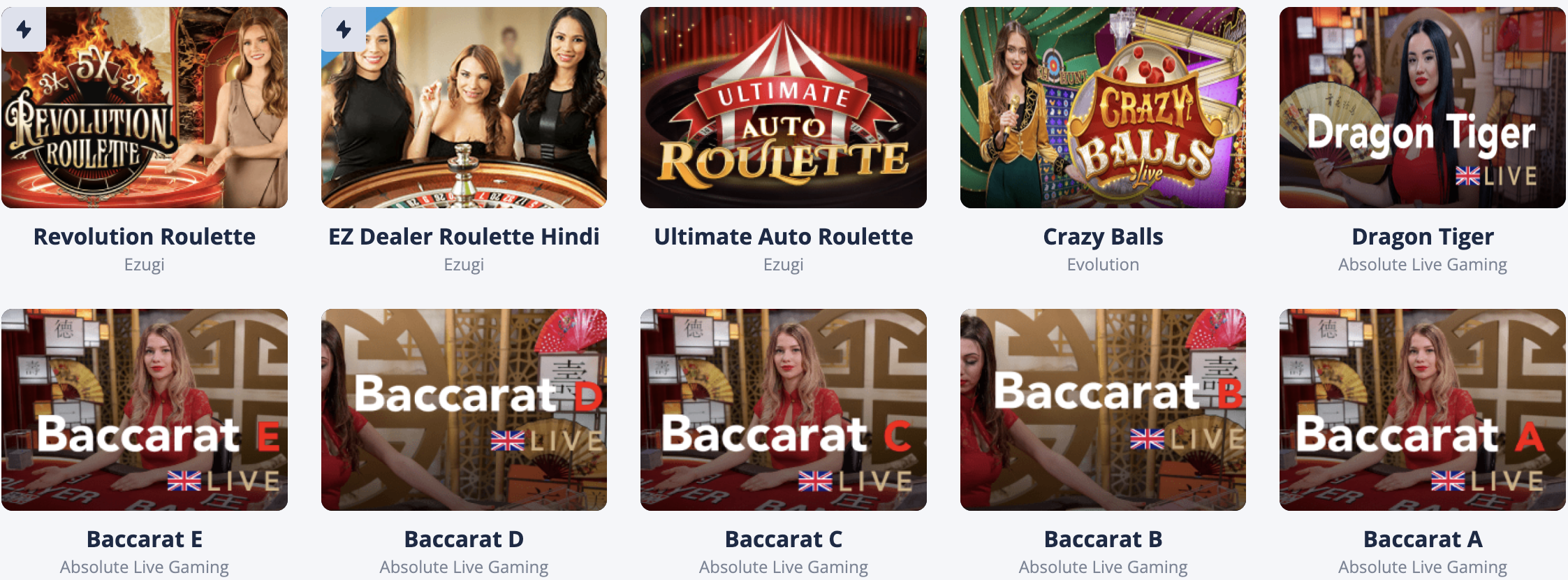Viewport: 1568px width, 580px height.
Task: Click the Baccarat C title link
Action: pyautogui.click(x=784, y=539)
